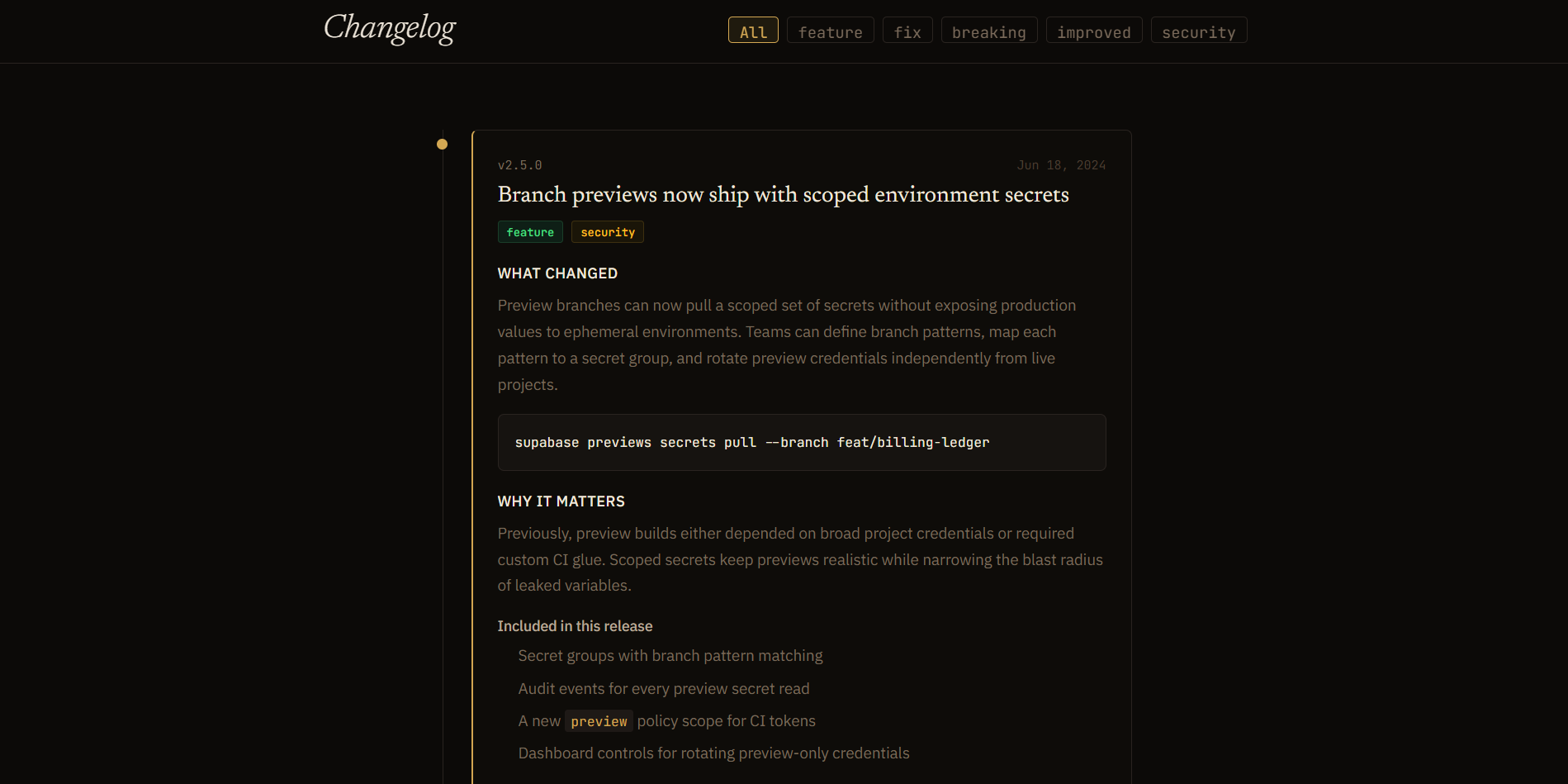
Task: Click the Jun 18, 2024 date
Action: click(x=1061, y=165)
